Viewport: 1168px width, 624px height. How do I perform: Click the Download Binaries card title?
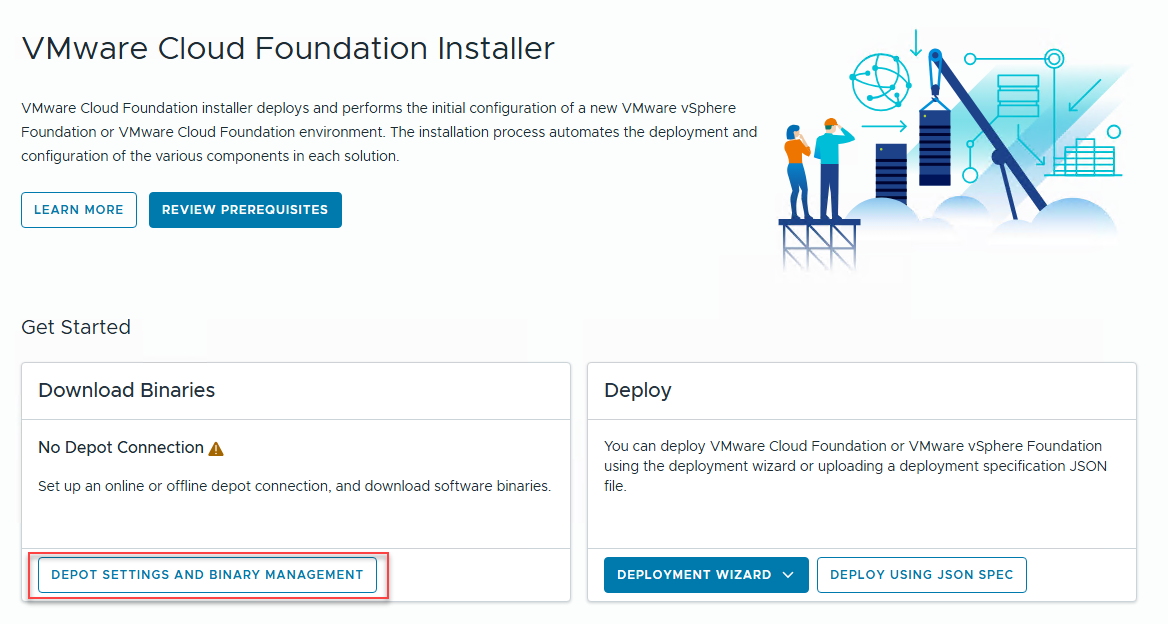pyautogui.click(x=127, y=390)
